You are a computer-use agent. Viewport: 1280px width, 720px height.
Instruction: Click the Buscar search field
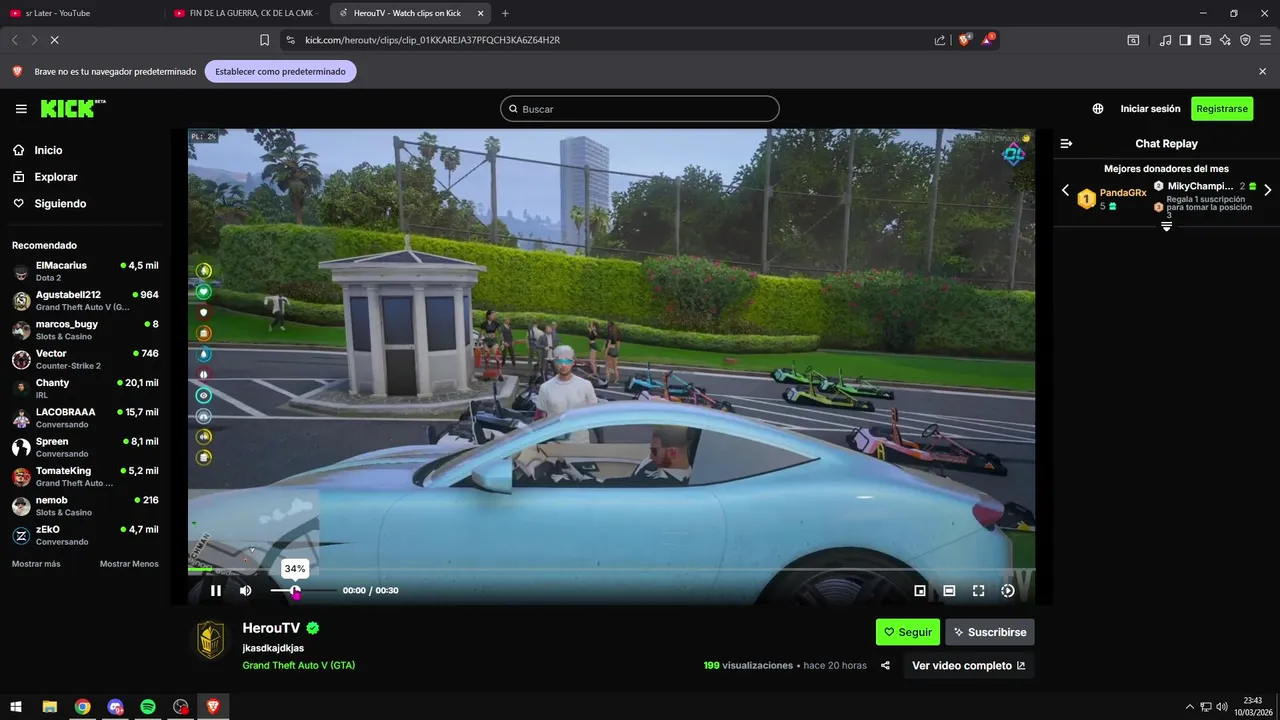pyautogui.click(x=640, y=109)
